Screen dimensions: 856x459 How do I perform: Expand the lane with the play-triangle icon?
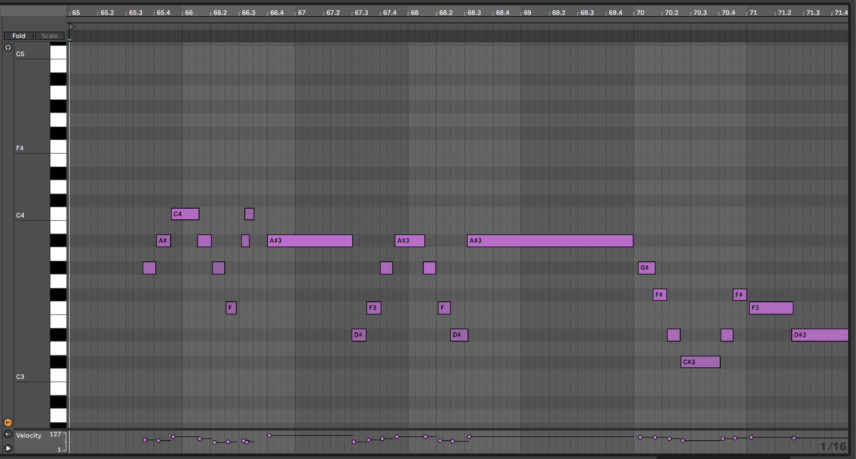tap(8, 448)
